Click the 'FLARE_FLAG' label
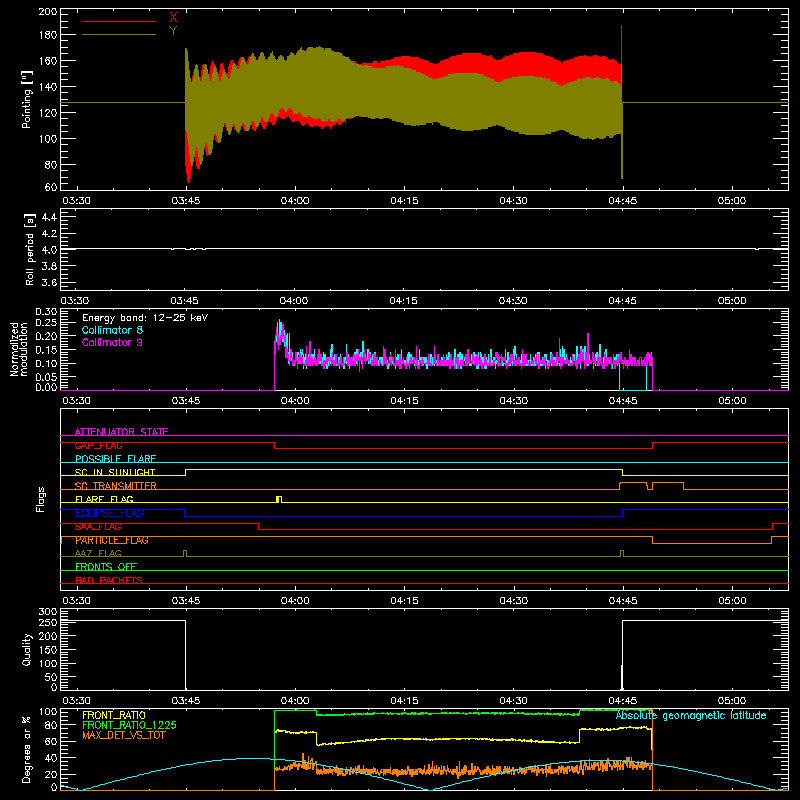This screenshot has height=800, width=800. (104, 499)
